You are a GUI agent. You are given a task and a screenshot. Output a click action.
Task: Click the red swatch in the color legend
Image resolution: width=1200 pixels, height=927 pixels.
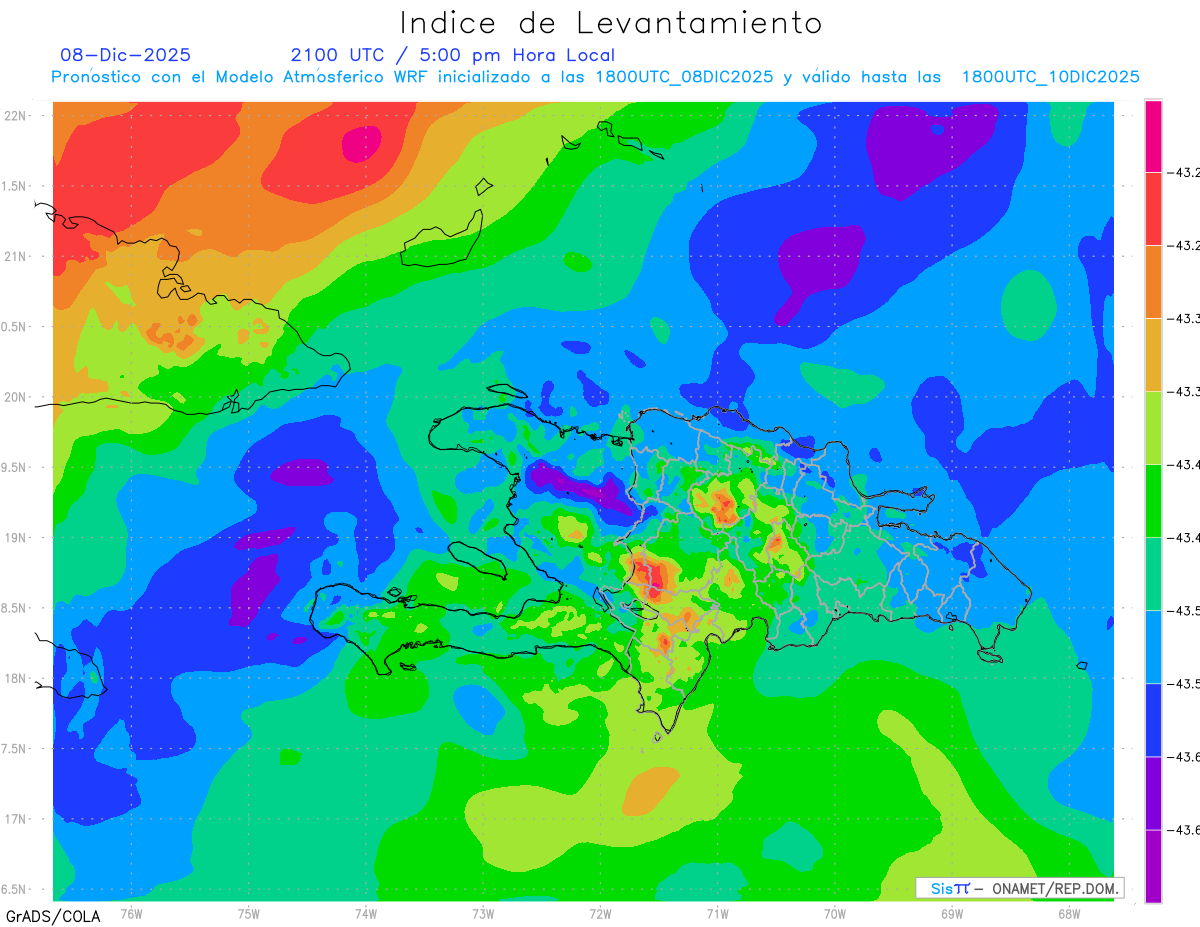[x=1153, y=209]
